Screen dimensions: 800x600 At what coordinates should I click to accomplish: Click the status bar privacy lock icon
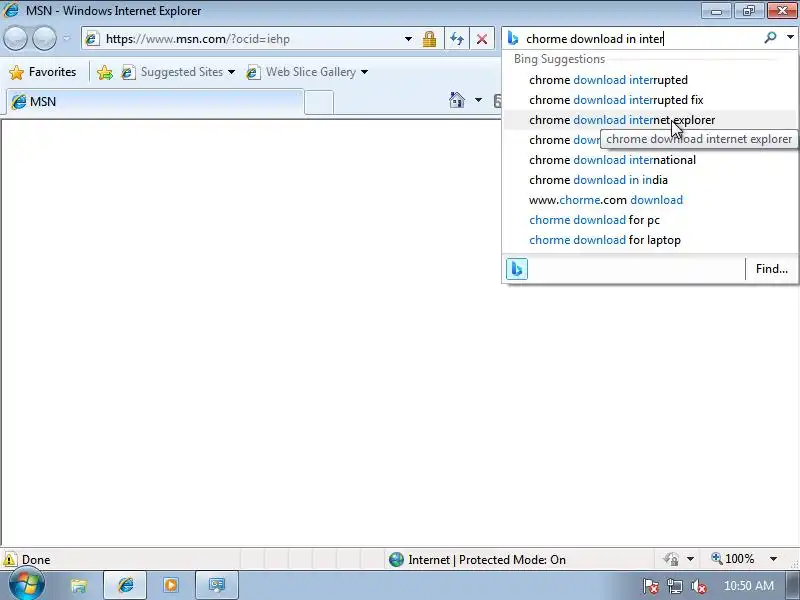671,559
